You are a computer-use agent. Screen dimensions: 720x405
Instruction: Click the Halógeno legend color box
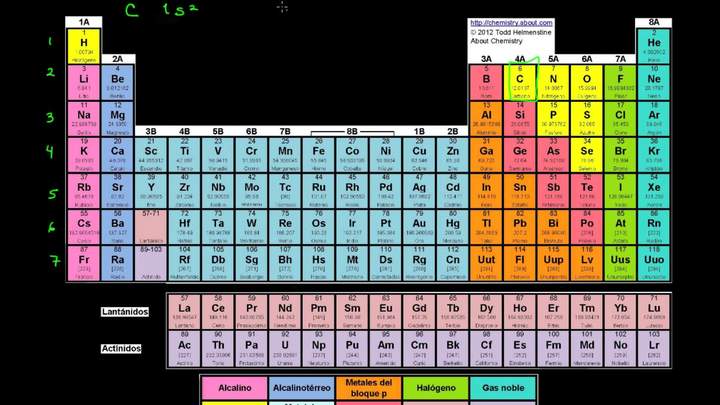436,388
